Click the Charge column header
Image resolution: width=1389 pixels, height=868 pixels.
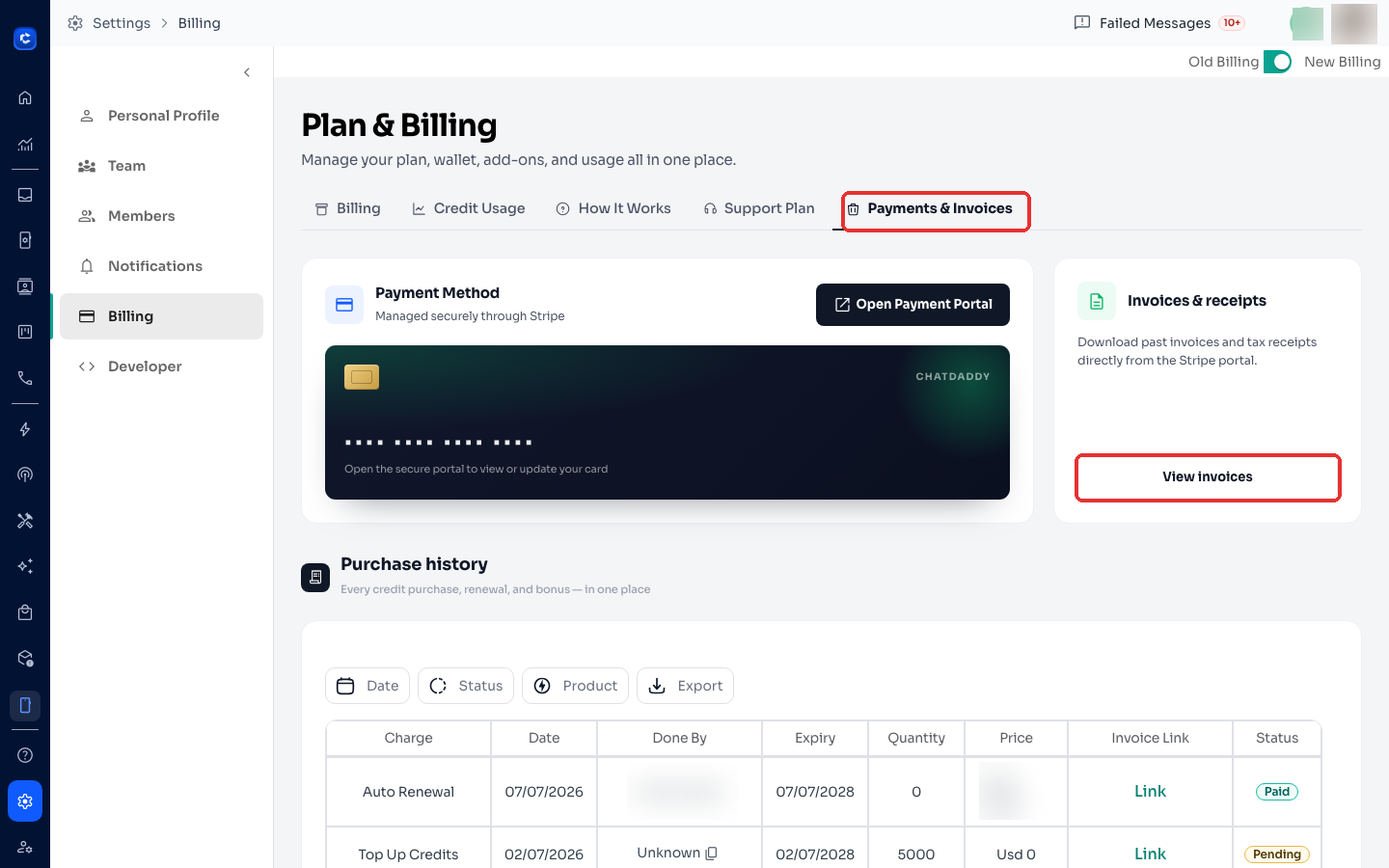[x=408, y=738]
